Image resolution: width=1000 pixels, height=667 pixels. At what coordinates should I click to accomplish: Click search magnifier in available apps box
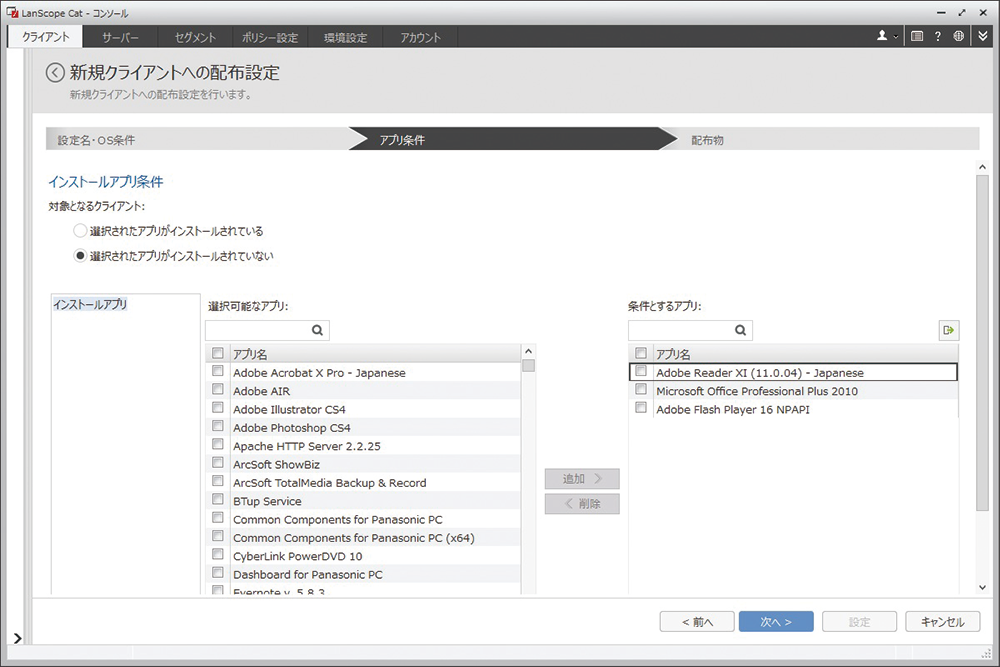(x=317, y=330)
